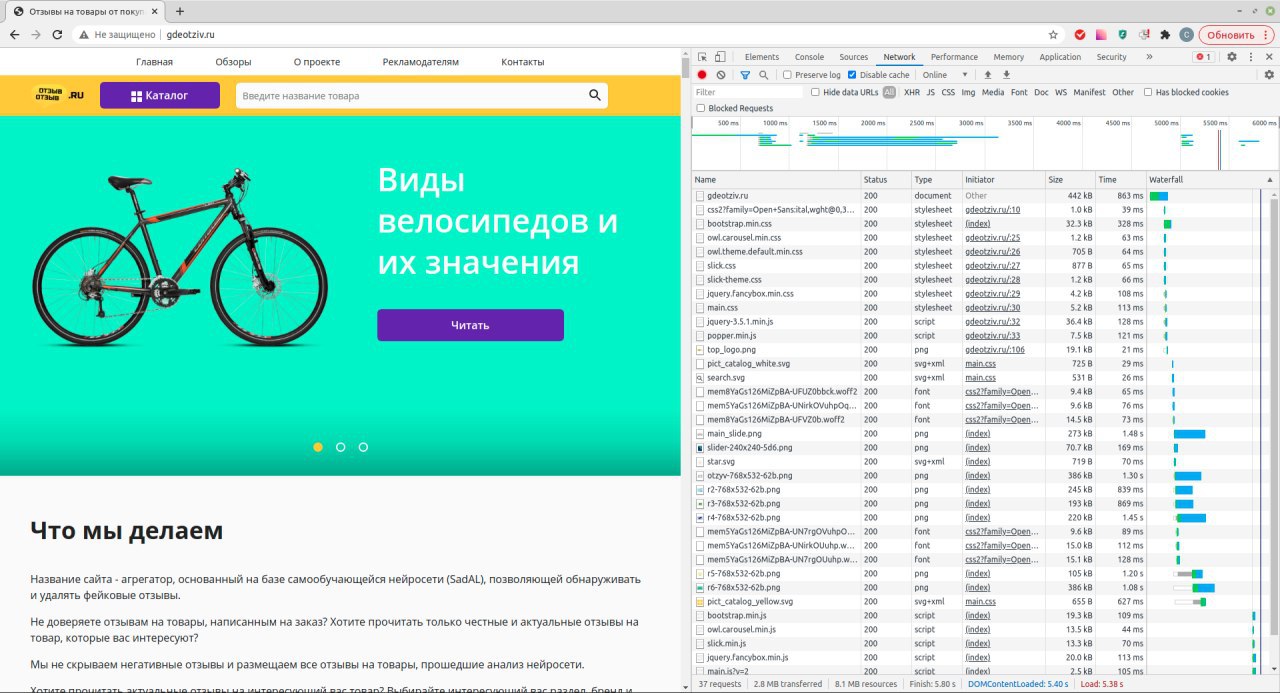
Task: Enable Preserve log checkbox
Action: point(788,75)
